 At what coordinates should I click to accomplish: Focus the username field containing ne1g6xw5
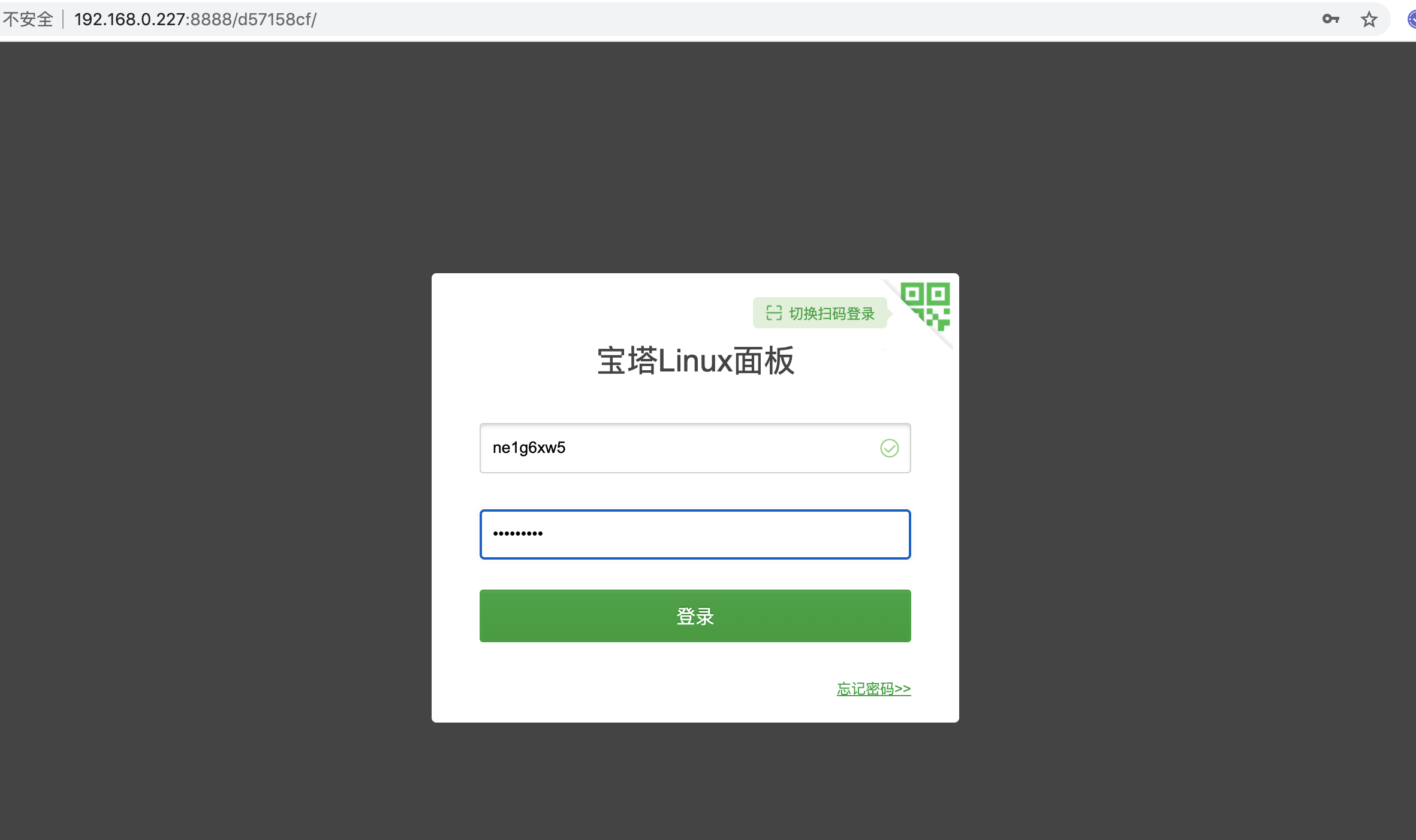click(x=677, y=448)
